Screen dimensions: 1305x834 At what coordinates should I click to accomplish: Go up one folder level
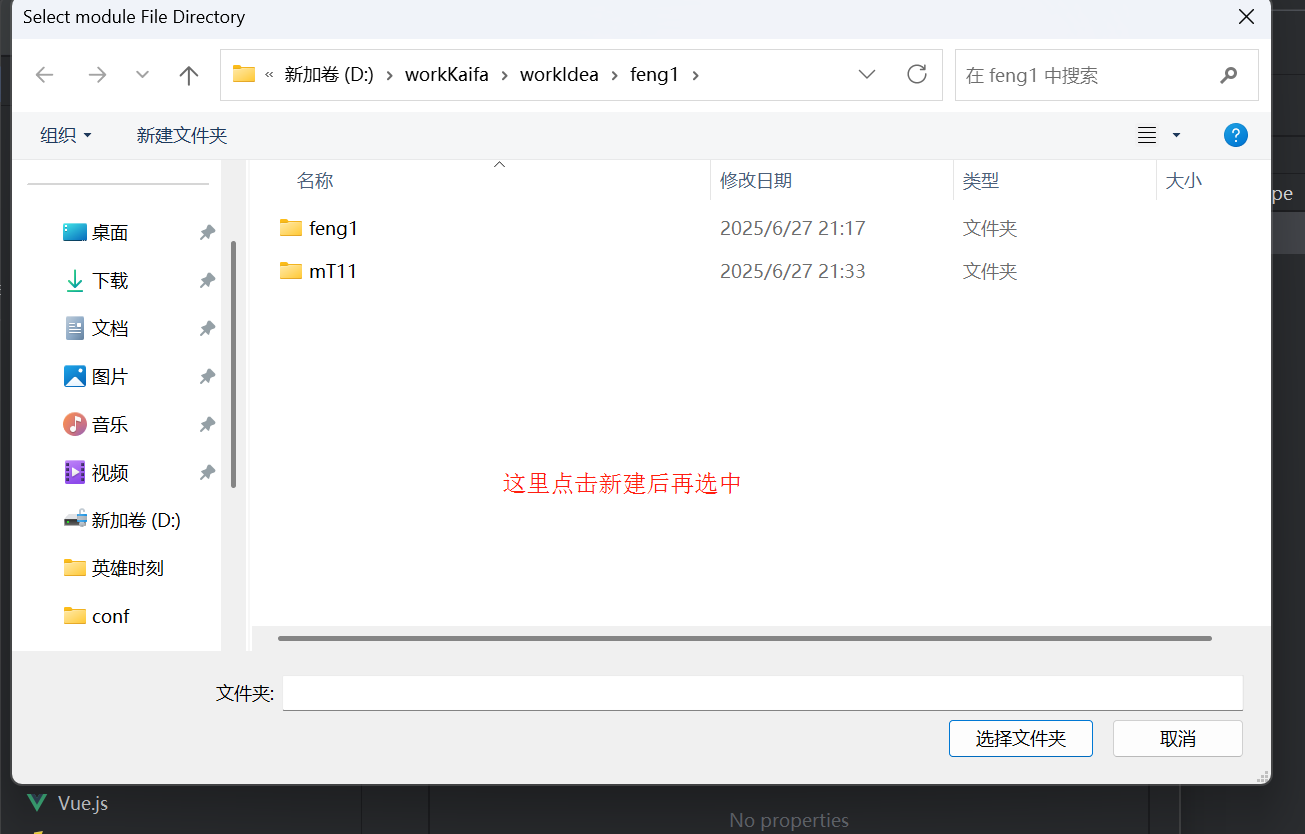click(188, 75)
